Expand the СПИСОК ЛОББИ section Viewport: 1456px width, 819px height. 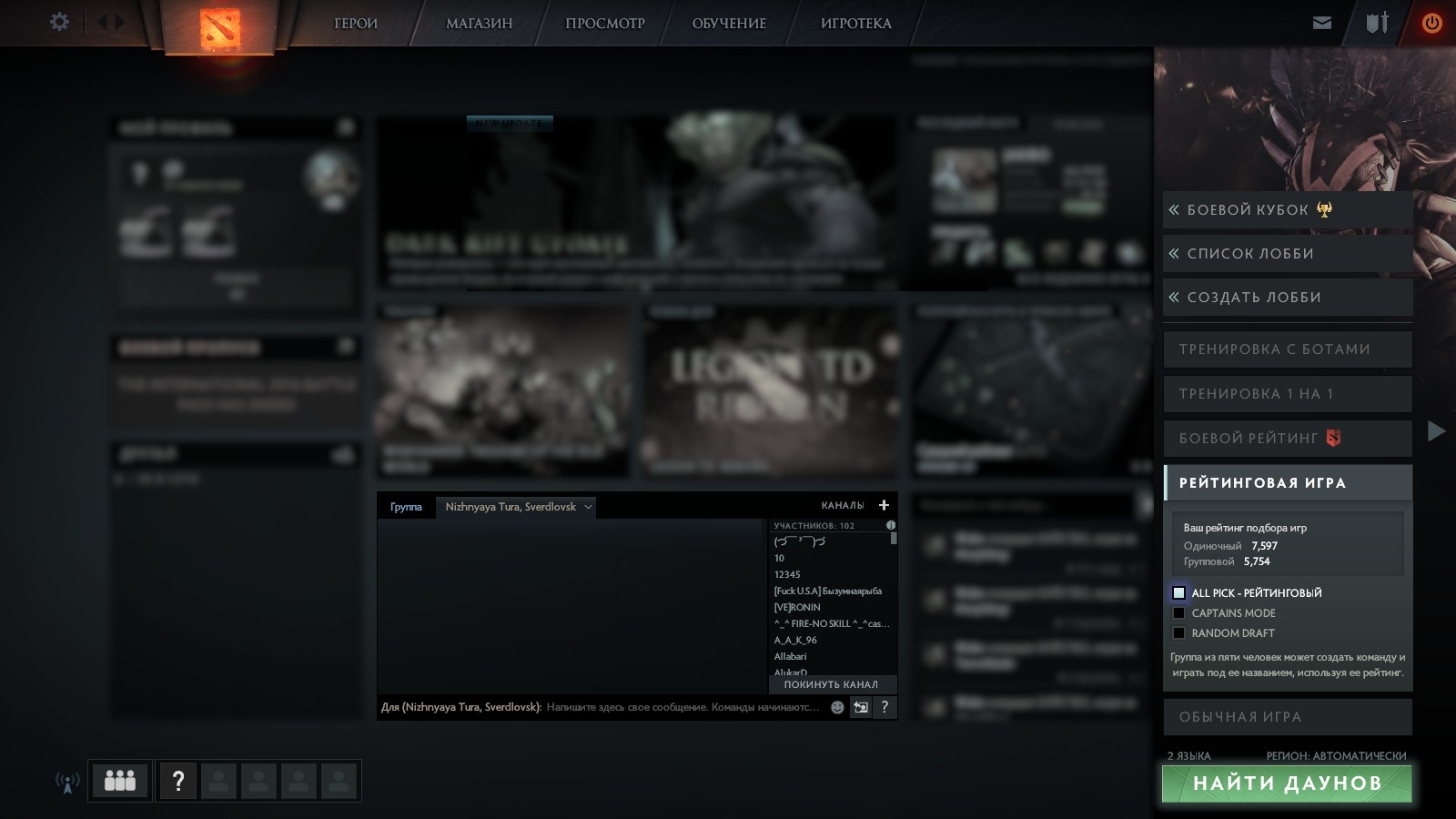tap(1288, 254)
